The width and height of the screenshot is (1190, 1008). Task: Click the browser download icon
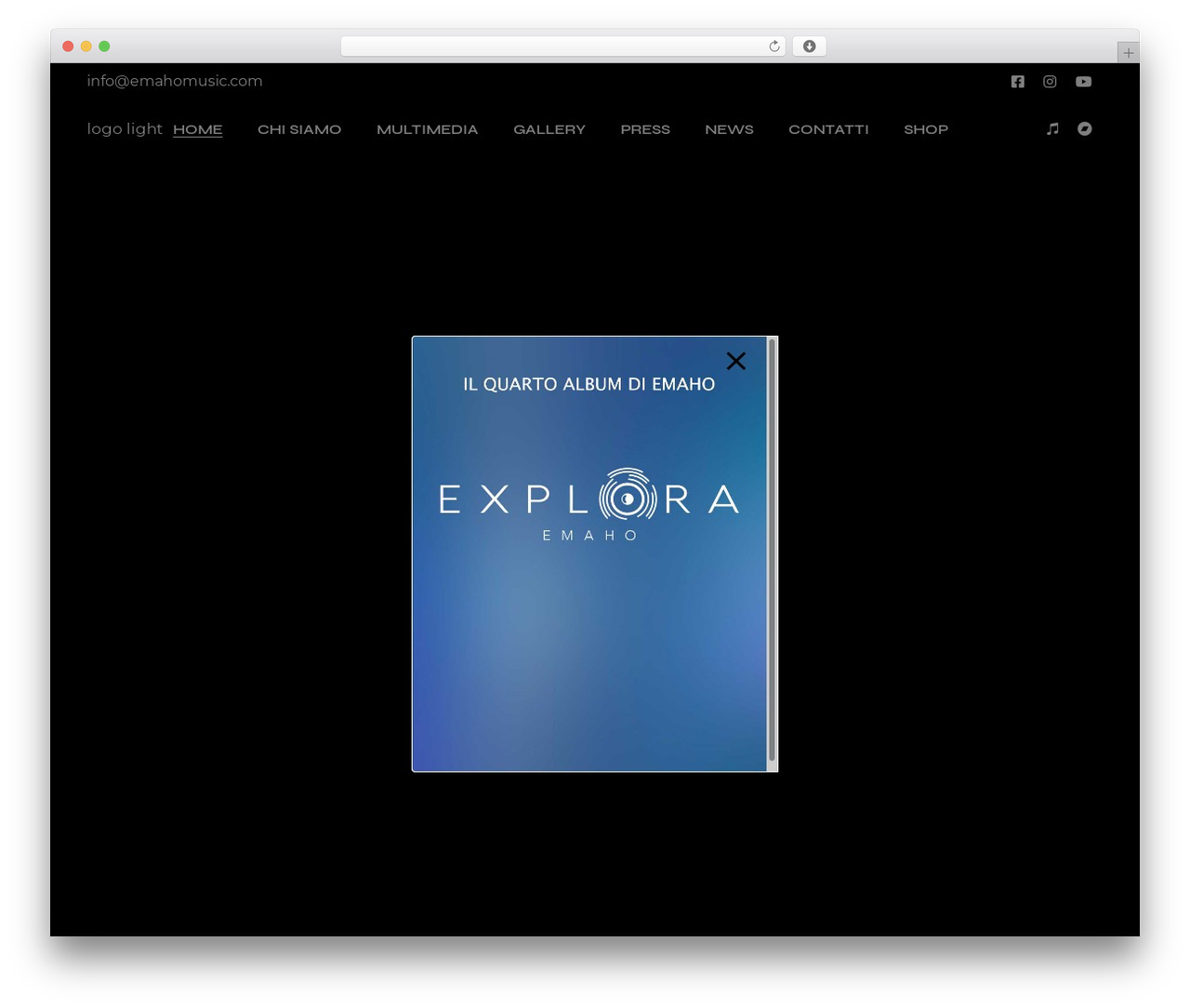[810, 46]
